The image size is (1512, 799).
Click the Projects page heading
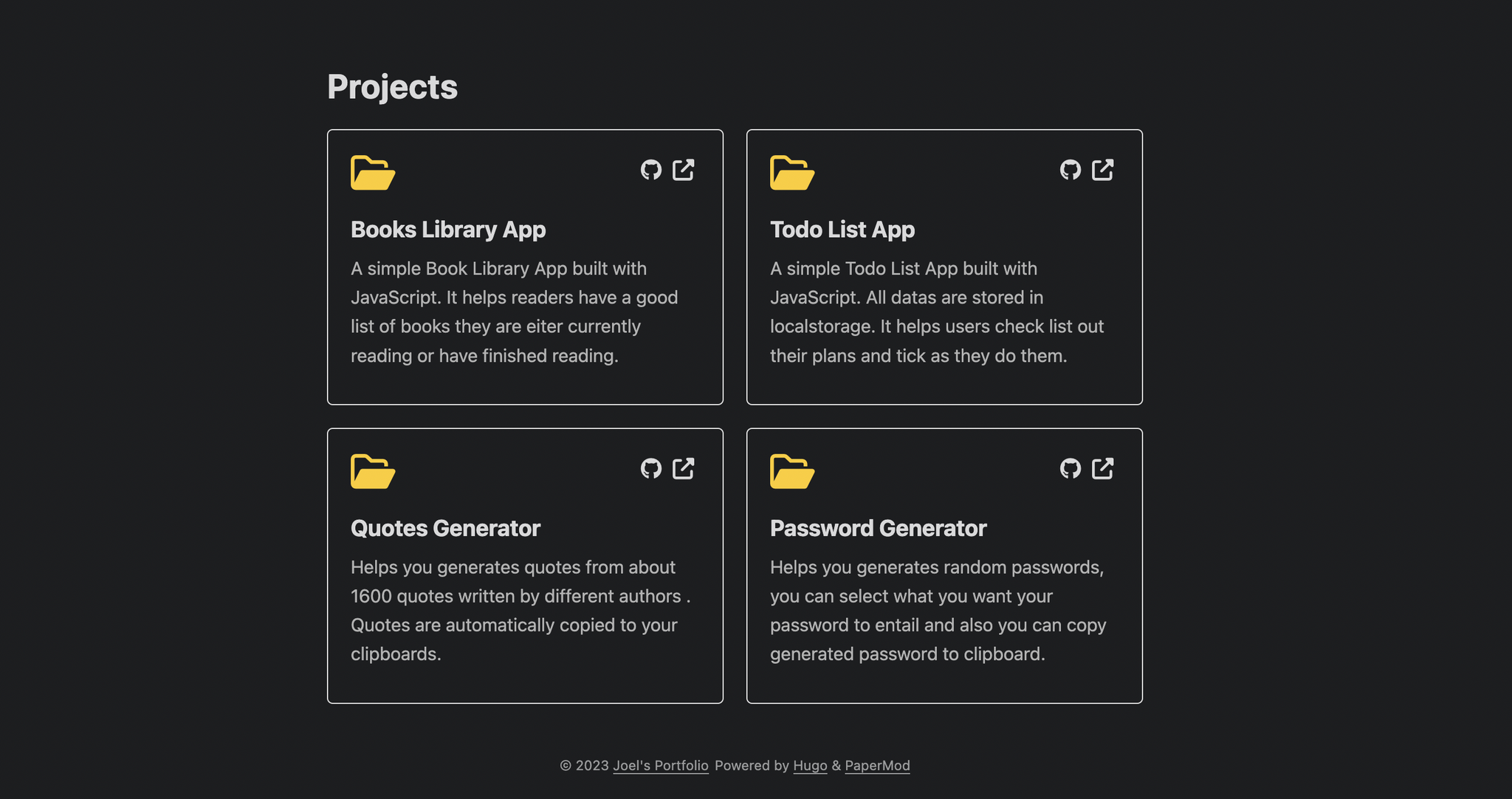click(x=392, y=87)
